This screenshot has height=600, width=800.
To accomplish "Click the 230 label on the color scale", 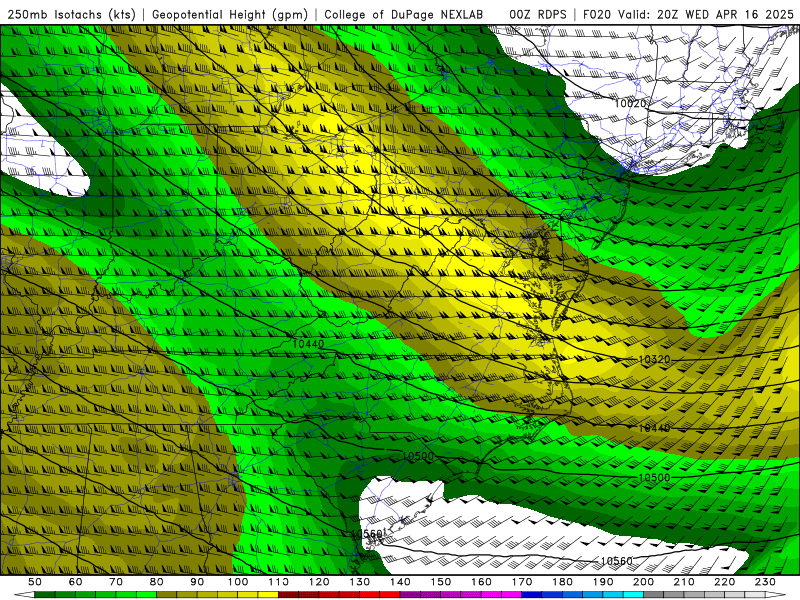I will pos(765,582).
